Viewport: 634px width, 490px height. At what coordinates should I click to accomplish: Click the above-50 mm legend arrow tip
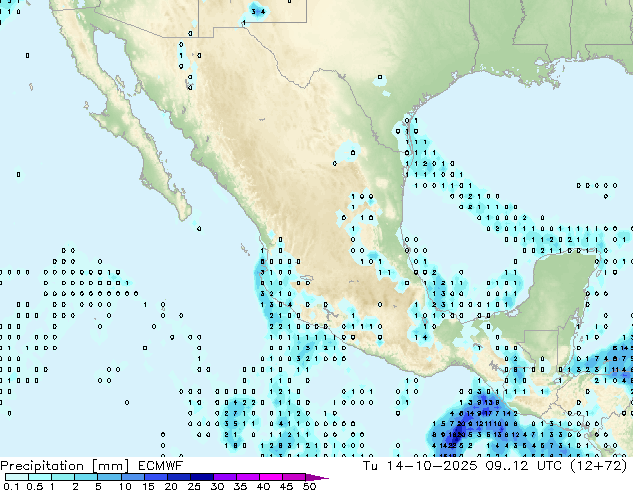pos(317,477)
